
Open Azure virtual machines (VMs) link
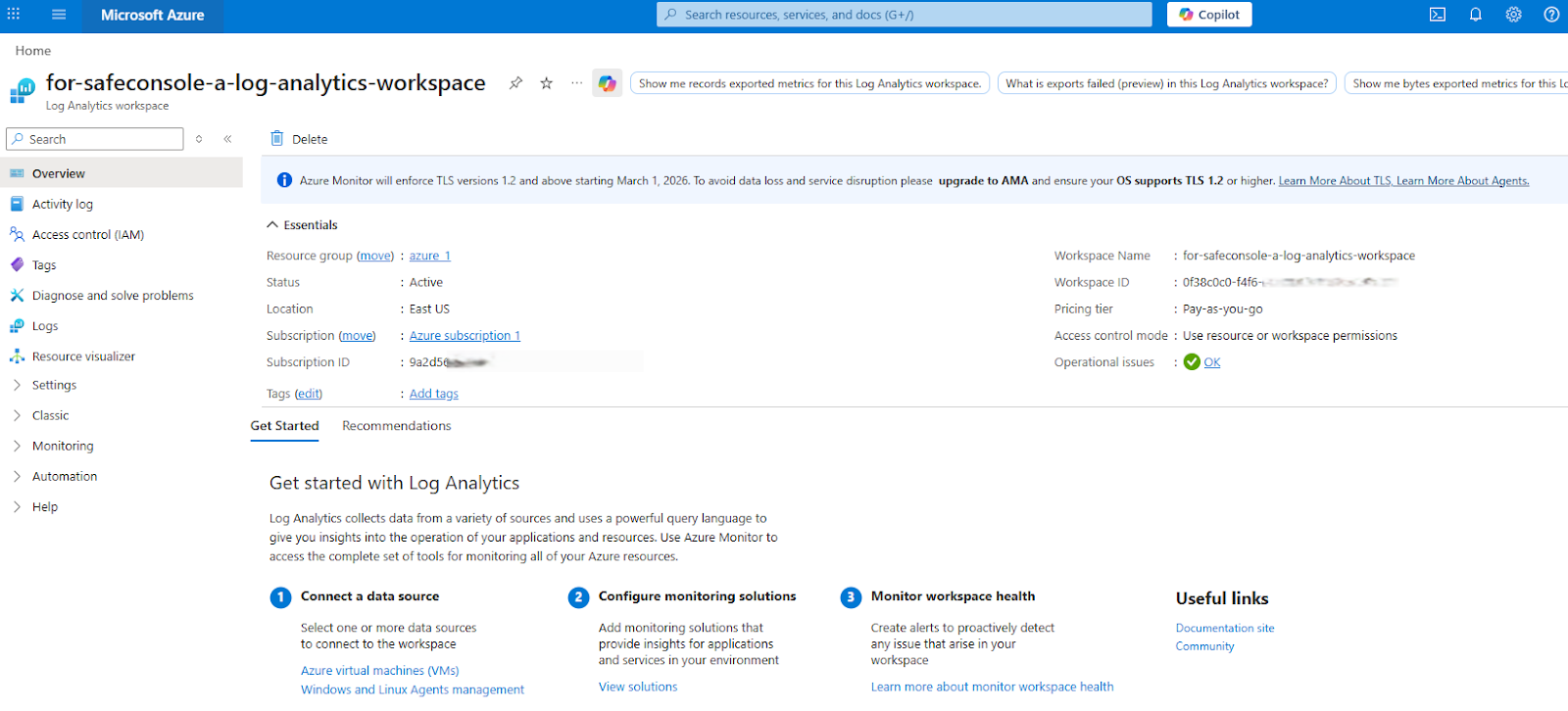380,671
